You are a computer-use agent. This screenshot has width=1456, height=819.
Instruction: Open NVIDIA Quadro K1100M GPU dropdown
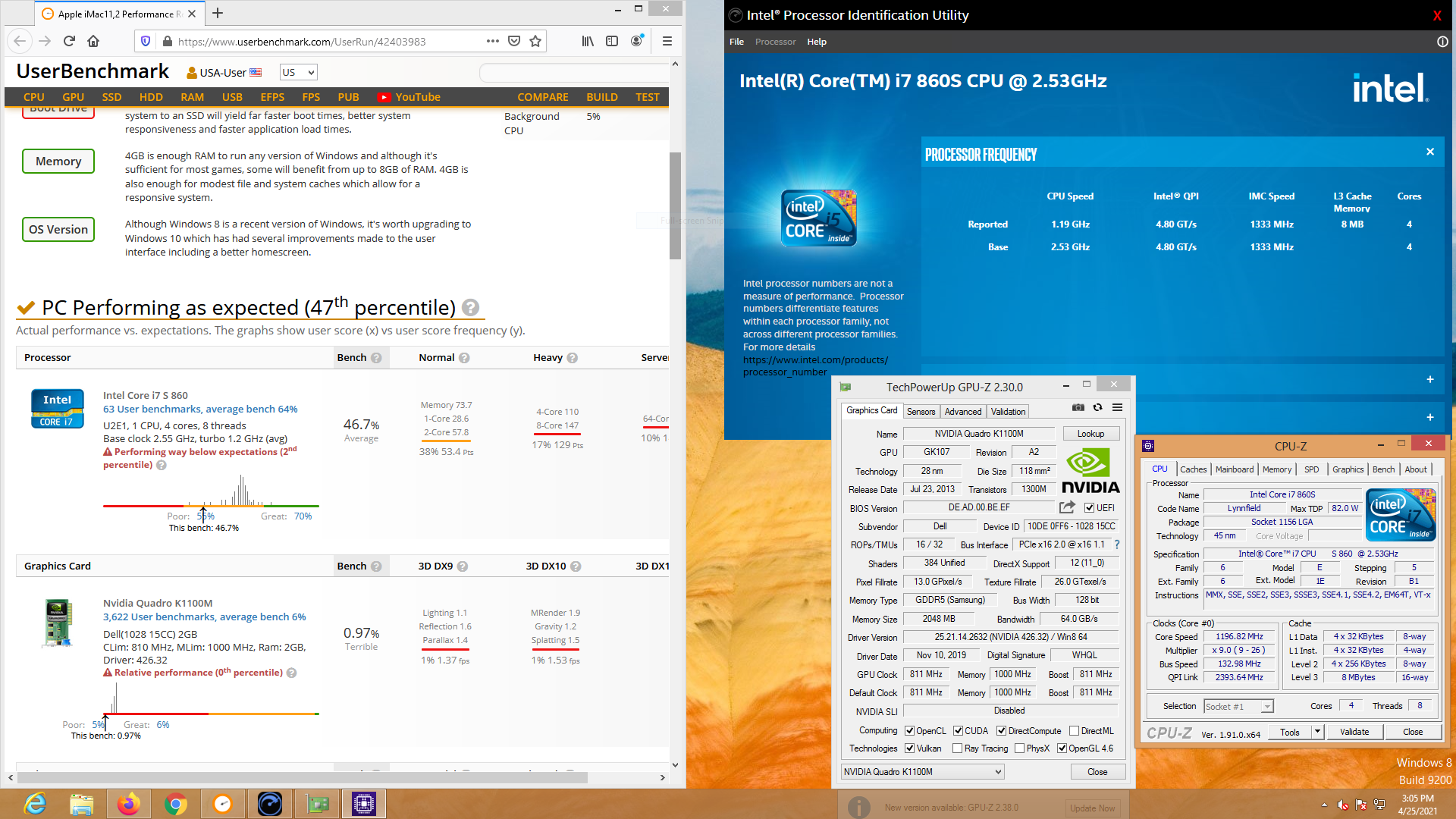[x=923, y=772]
